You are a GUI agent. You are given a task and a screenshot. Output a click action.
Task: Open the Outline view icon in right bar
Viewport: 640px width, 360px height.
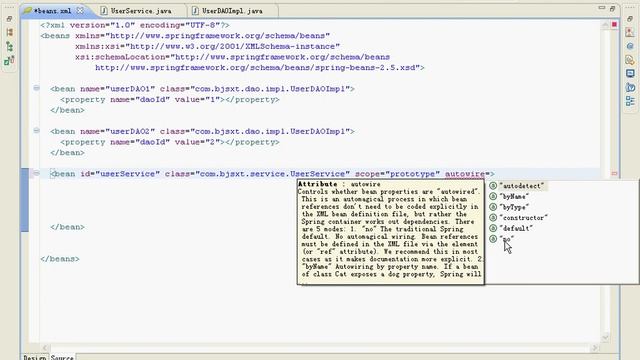pyautogui.click(x=630, y=101)
